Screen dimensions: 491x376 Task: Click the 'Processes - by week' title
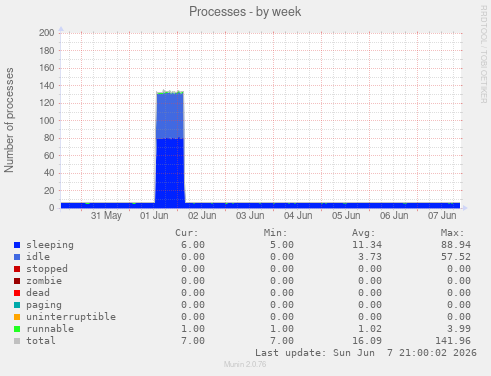245,12
